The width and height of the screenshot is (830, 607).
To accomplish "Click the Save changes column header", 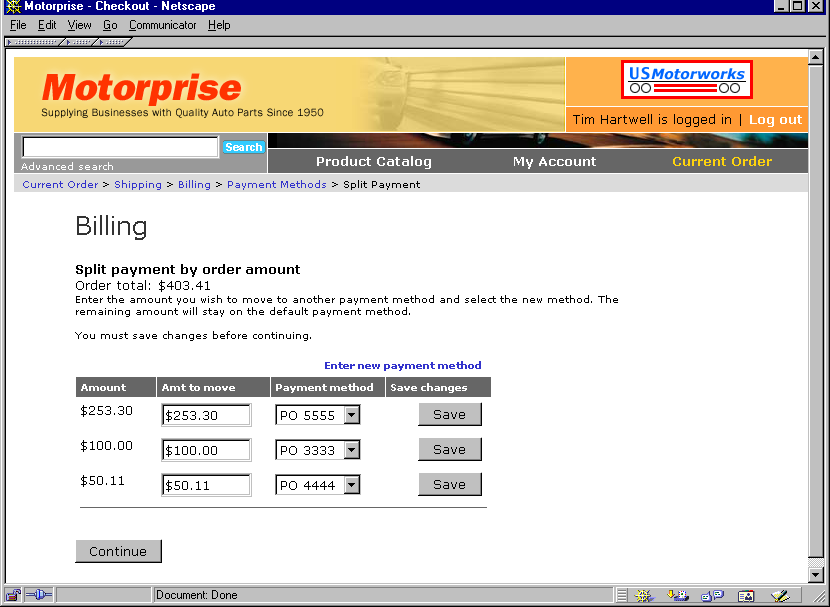I will point(438,387).
